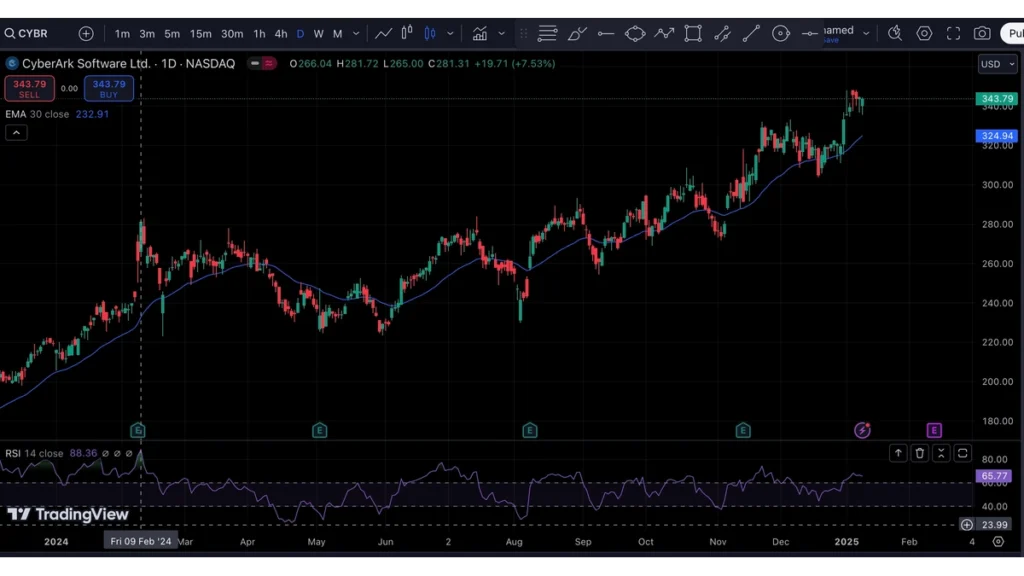Screen dimensions: 1024x576
Task: Choose the monthly M timeframe
Action: pos(338,34)
